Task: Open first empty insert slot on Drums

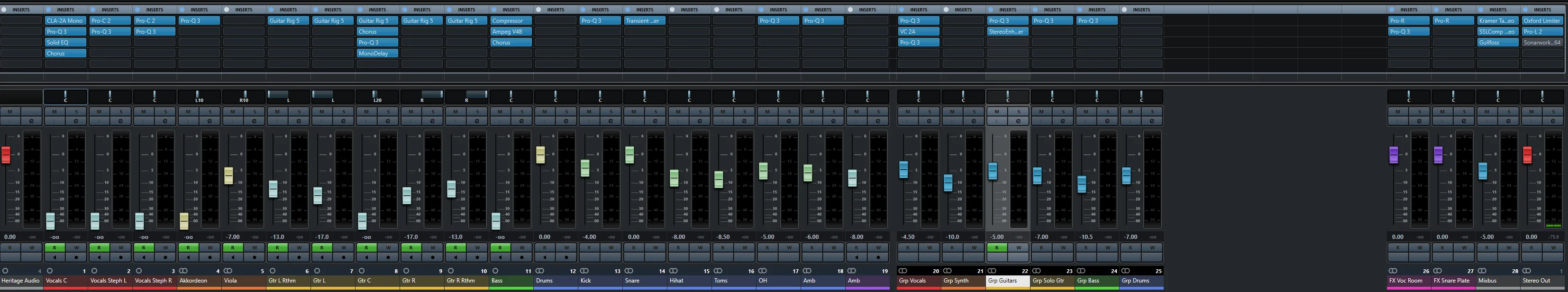Action: click(555, 21)
